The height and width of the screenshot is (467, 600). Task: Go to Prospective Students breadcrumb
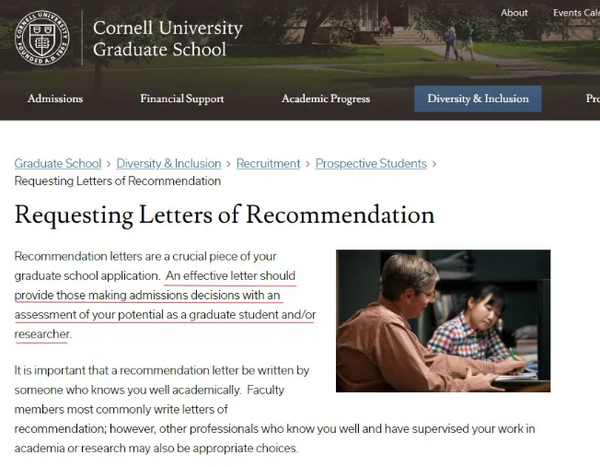pos(371,163)
